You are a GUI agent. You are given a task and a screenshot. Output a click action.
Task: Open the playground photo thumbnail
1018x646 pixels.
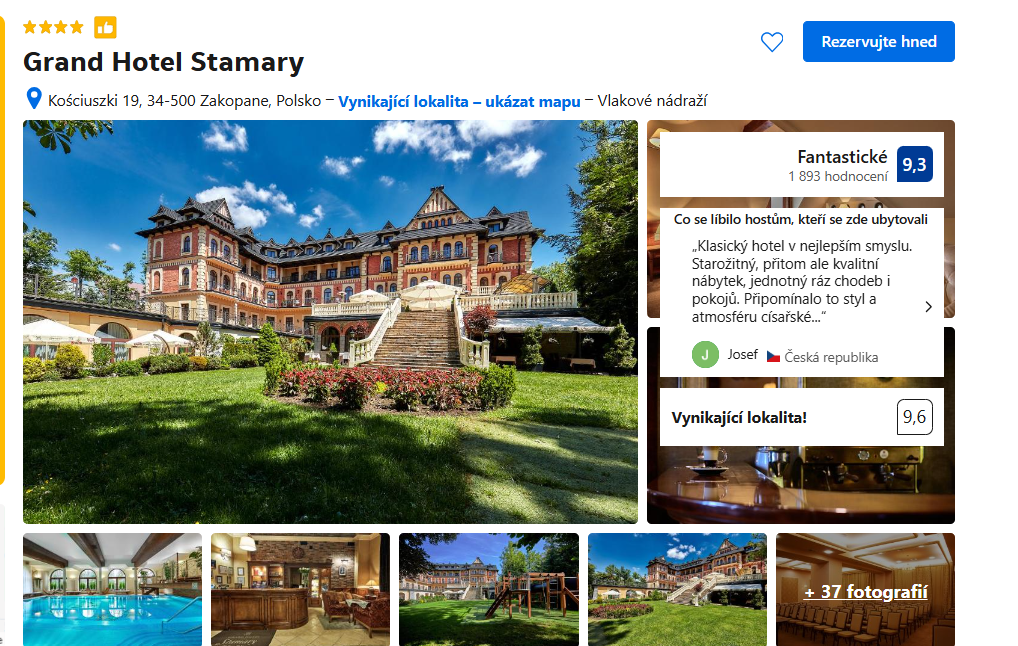coord(489,590)
